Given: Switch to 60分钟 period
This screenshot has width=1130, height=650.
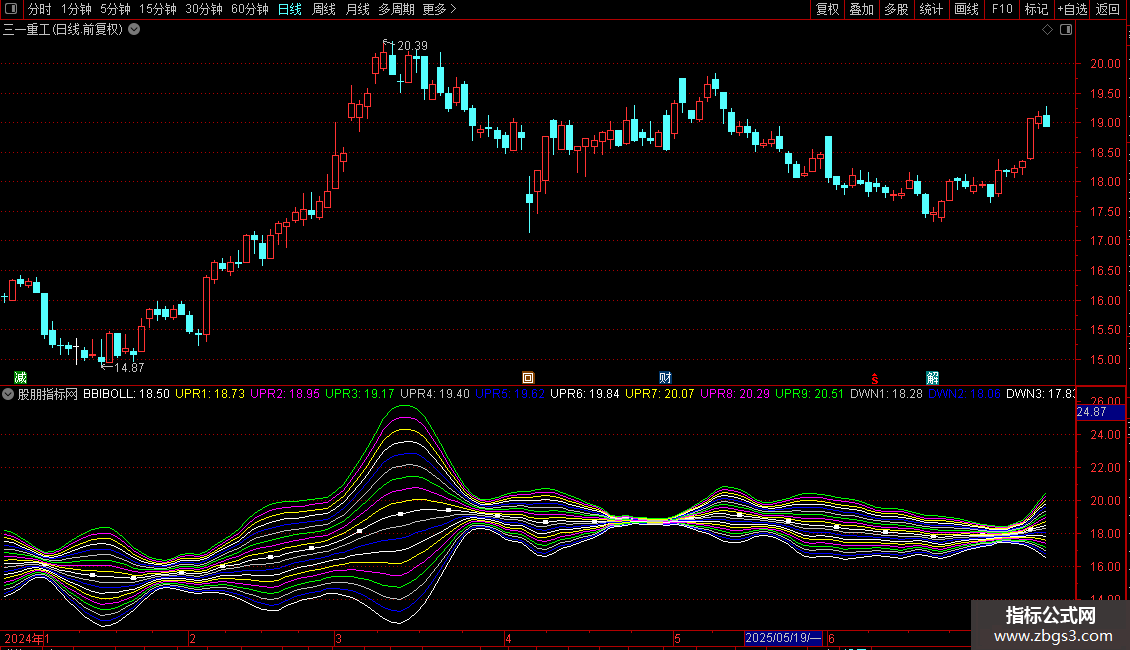Looking at the screenshot, I should click(x=250, y=9).
